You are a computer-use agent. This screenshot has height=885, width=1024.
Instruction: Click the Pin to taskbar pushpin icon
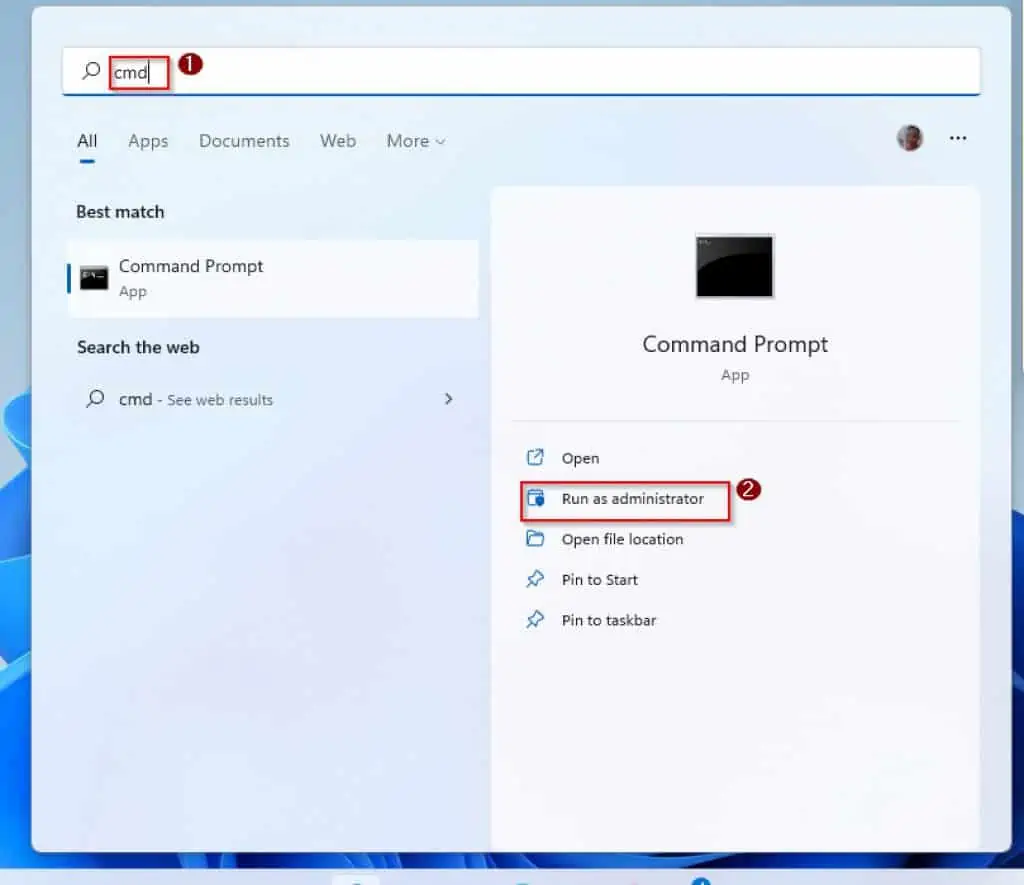tap(534, 620)
